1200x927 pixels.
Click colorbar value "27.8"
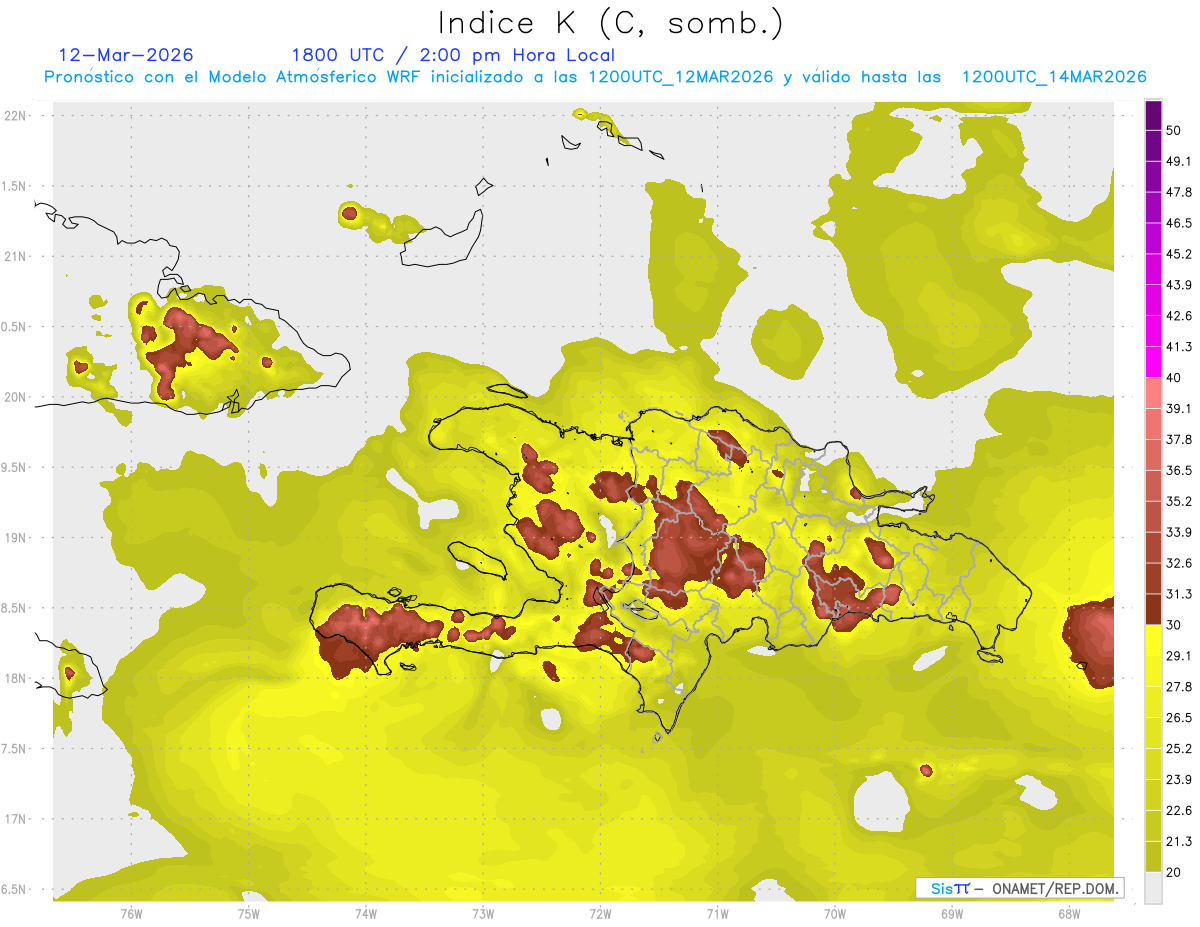click(x=1180, y=687)
